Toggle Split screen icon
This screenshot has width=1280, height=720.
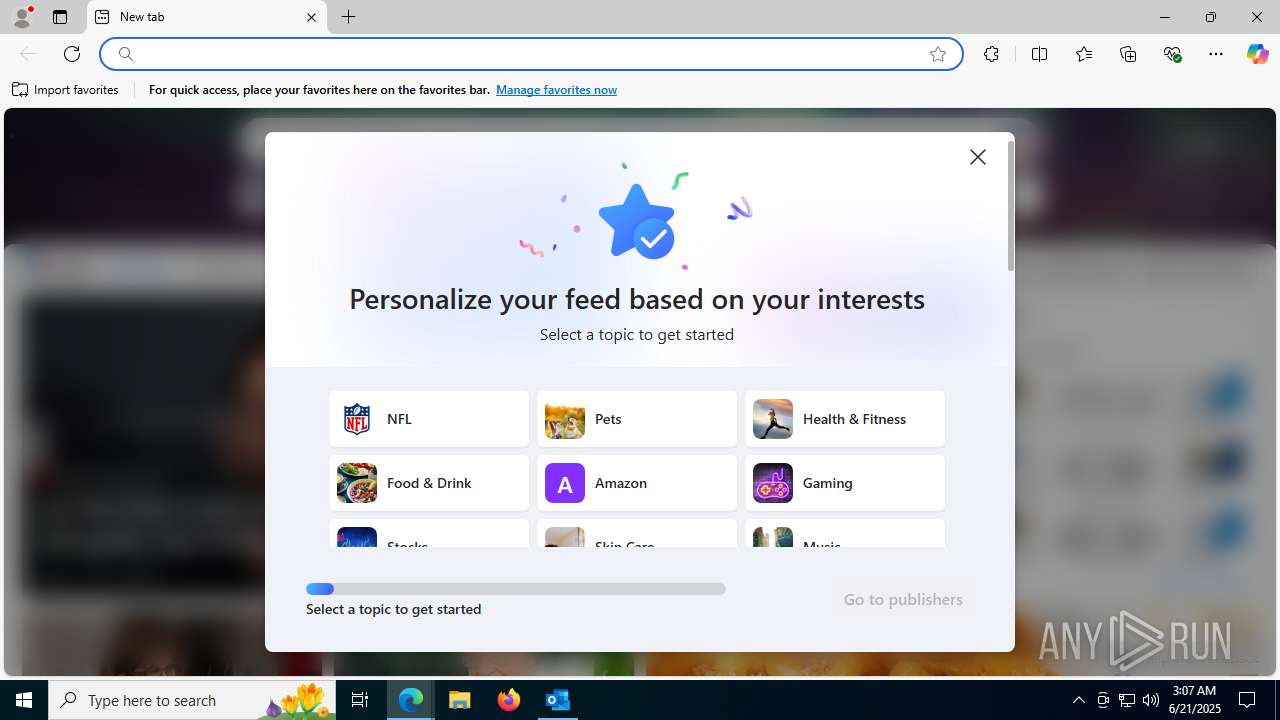[1039, 54]
